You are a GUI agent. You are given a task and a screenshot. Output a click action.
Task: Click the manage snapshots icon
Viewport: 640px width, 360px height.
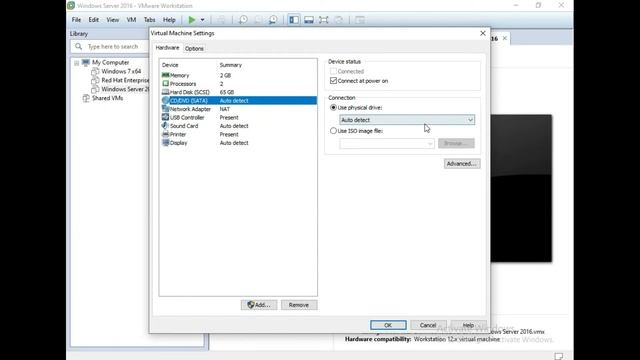coord(273,20)
